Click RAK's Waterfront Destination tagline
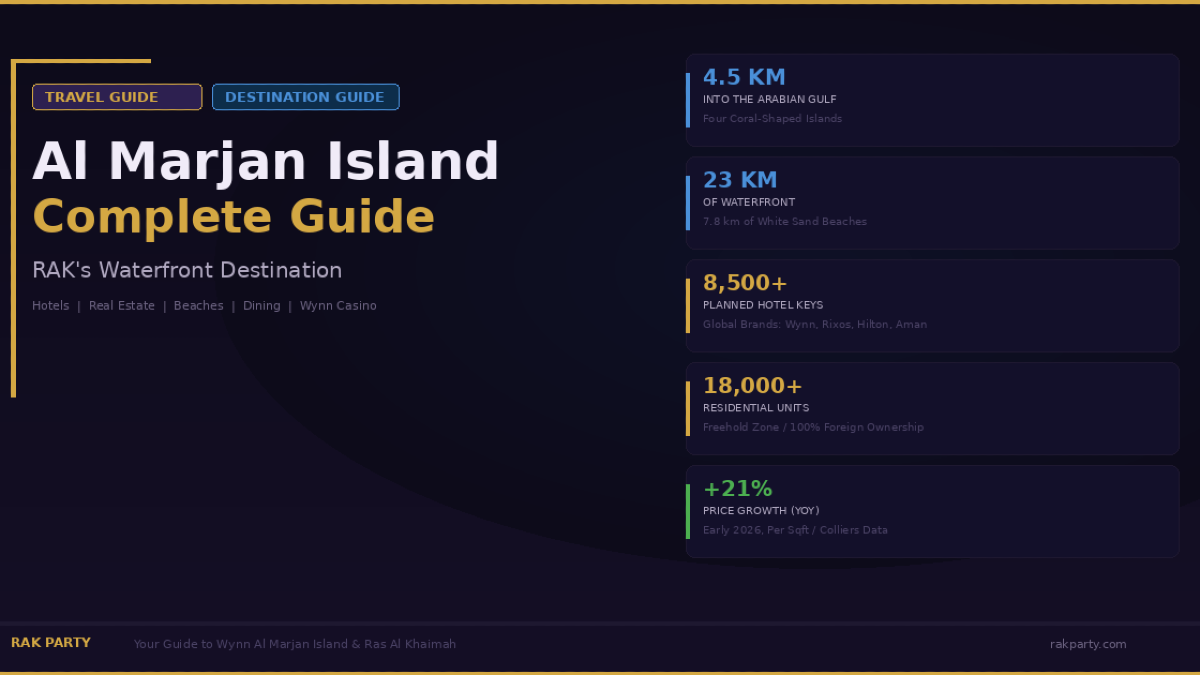The image size is (1200, 675). tap(187, 270)
